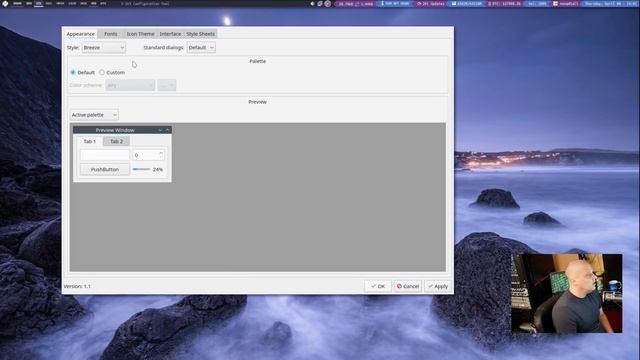Switch to Tab 2 in Preview Window
The height and width of the screenshot is (360, 640).
coord(116,141)
